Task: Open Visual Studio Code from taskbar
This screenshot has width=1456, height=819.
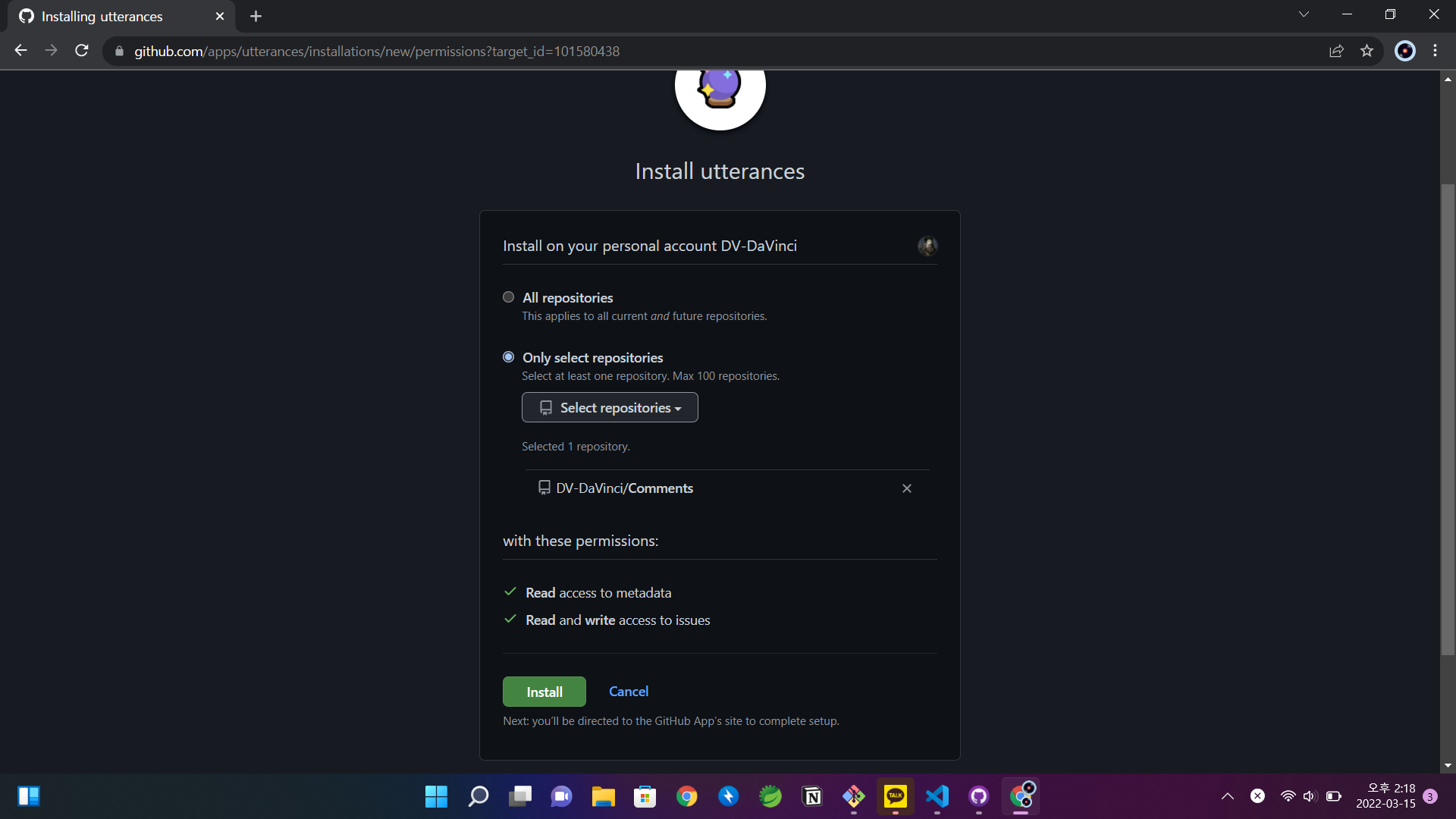Action: pyautogui.click(x=937, y=796)
